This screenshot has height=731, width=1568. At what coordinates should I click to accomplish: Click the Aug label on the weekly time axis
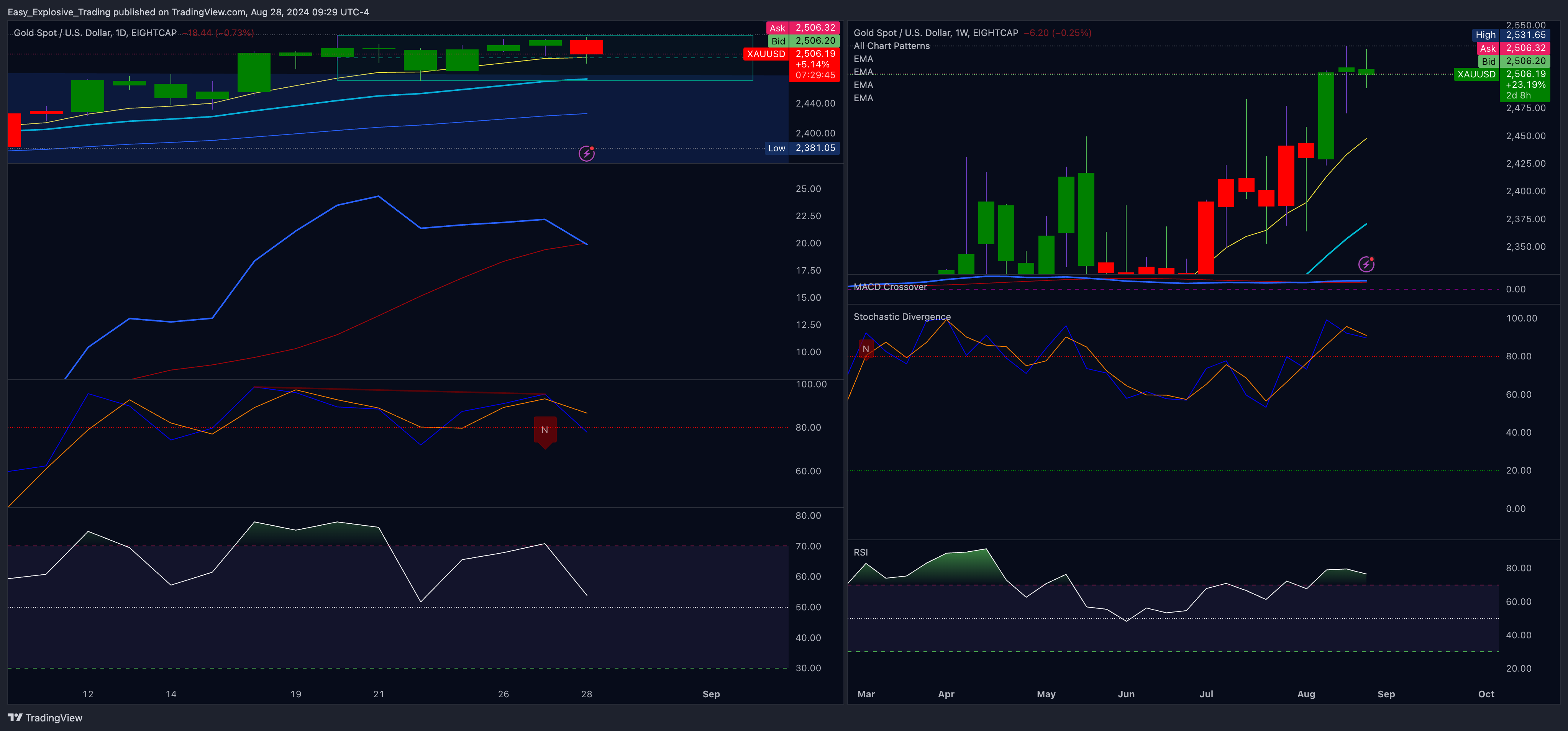point(1306,694)
